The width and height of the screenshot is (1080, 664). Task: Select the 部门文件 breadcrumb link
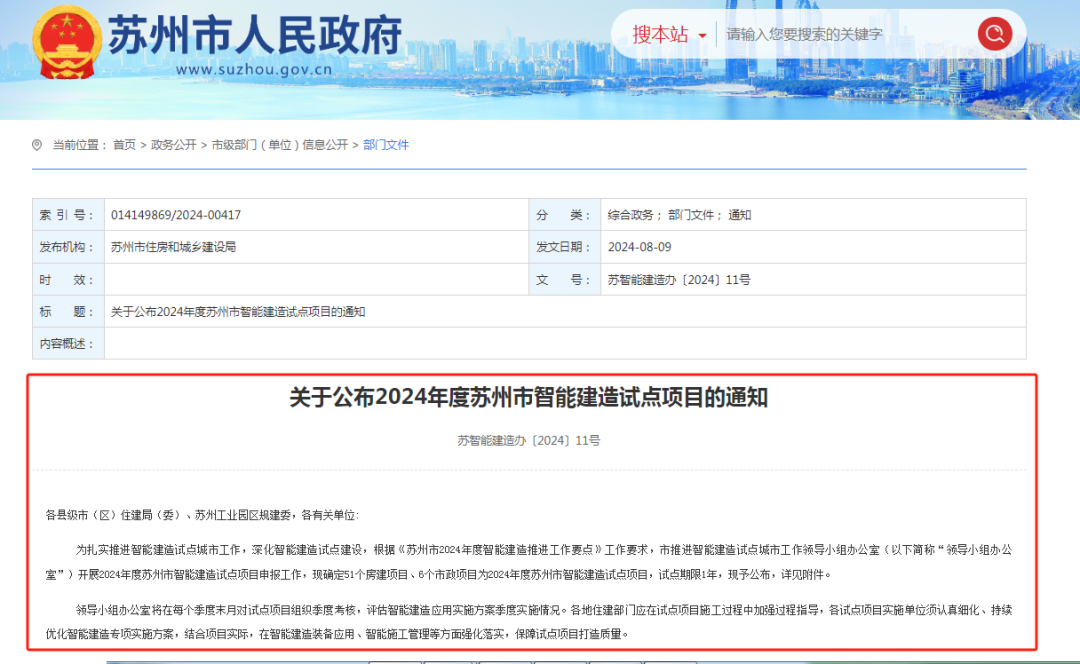coord(386,145)
